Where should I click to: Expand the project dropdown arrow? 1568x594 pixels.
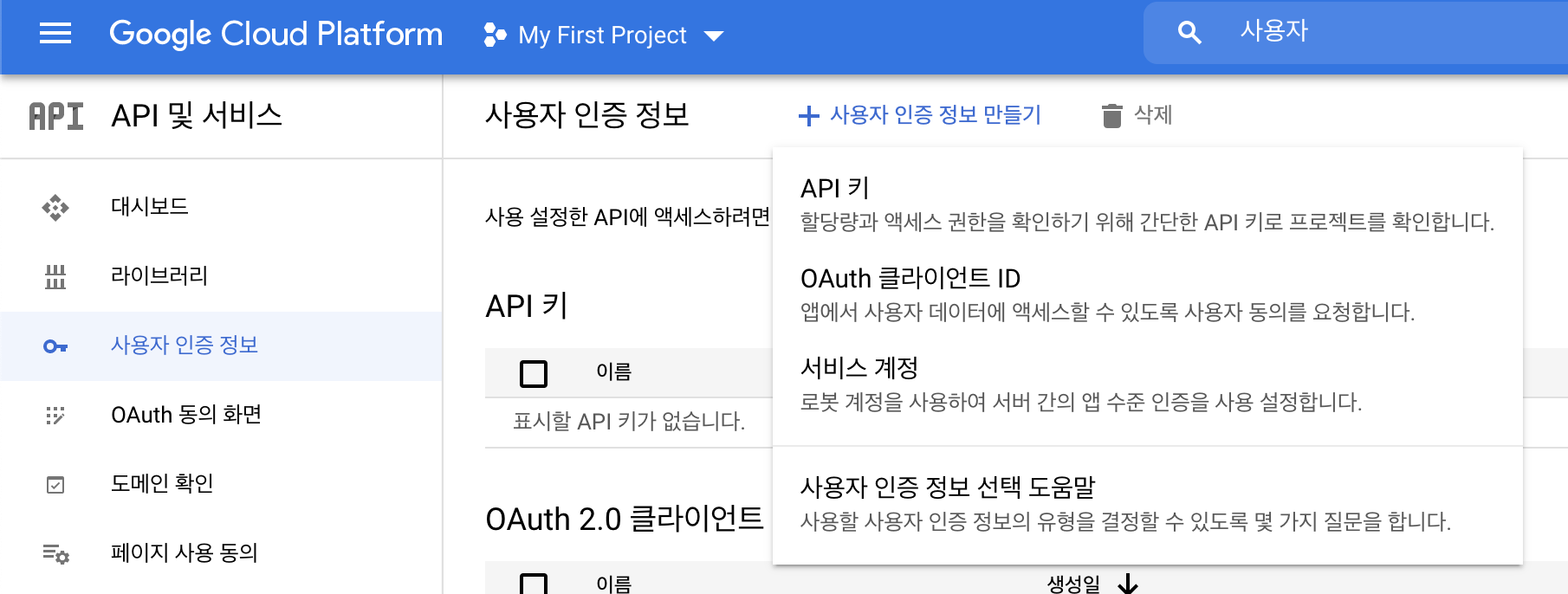(x=714, y=36)
